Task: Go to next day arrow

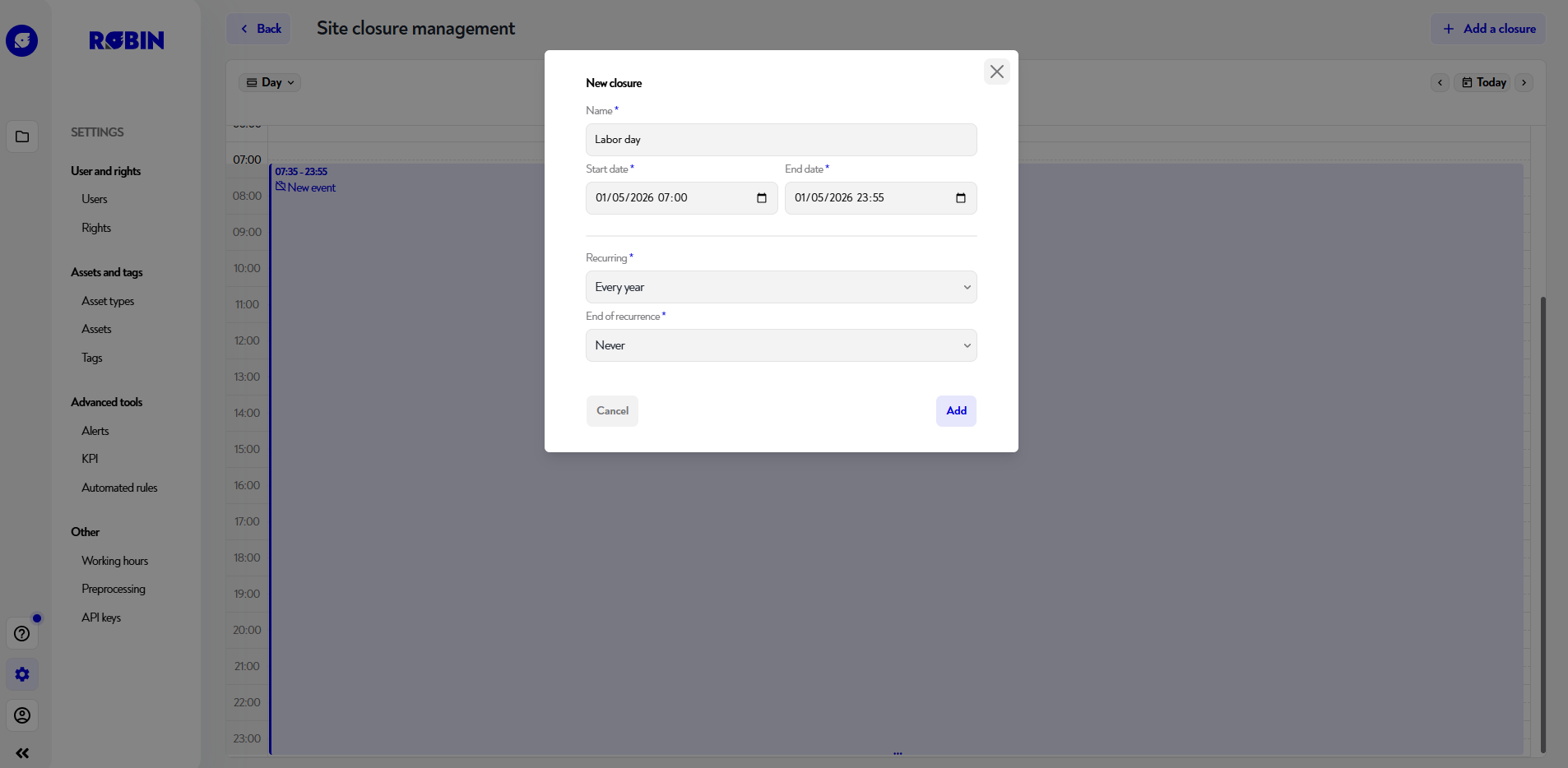Action: pyautogui.click(x=1524, y=82)
